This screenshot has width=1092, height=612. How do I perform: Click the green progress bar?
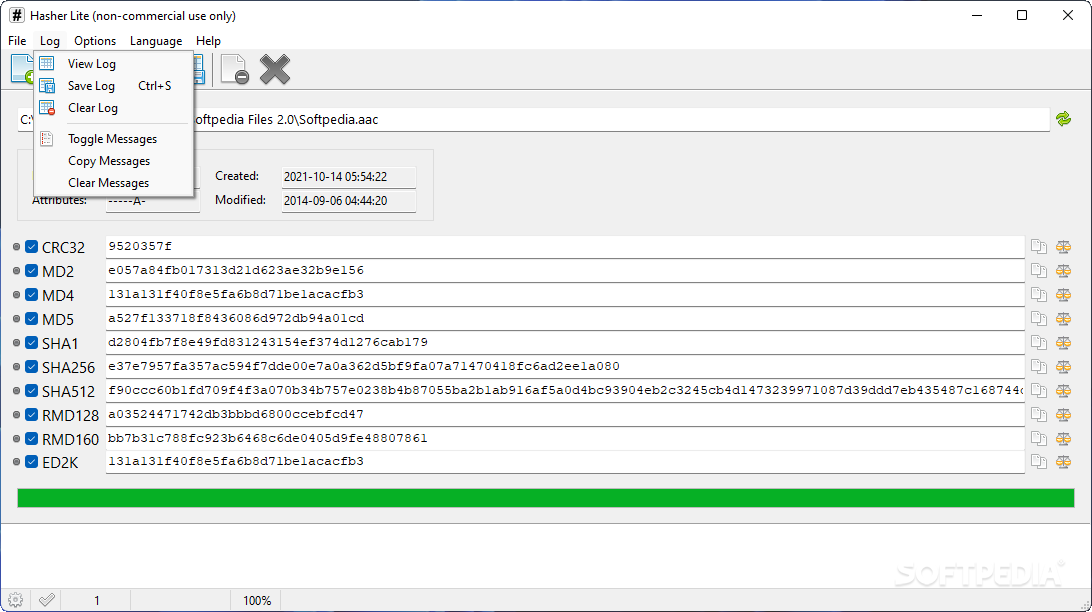click(545, 497)
